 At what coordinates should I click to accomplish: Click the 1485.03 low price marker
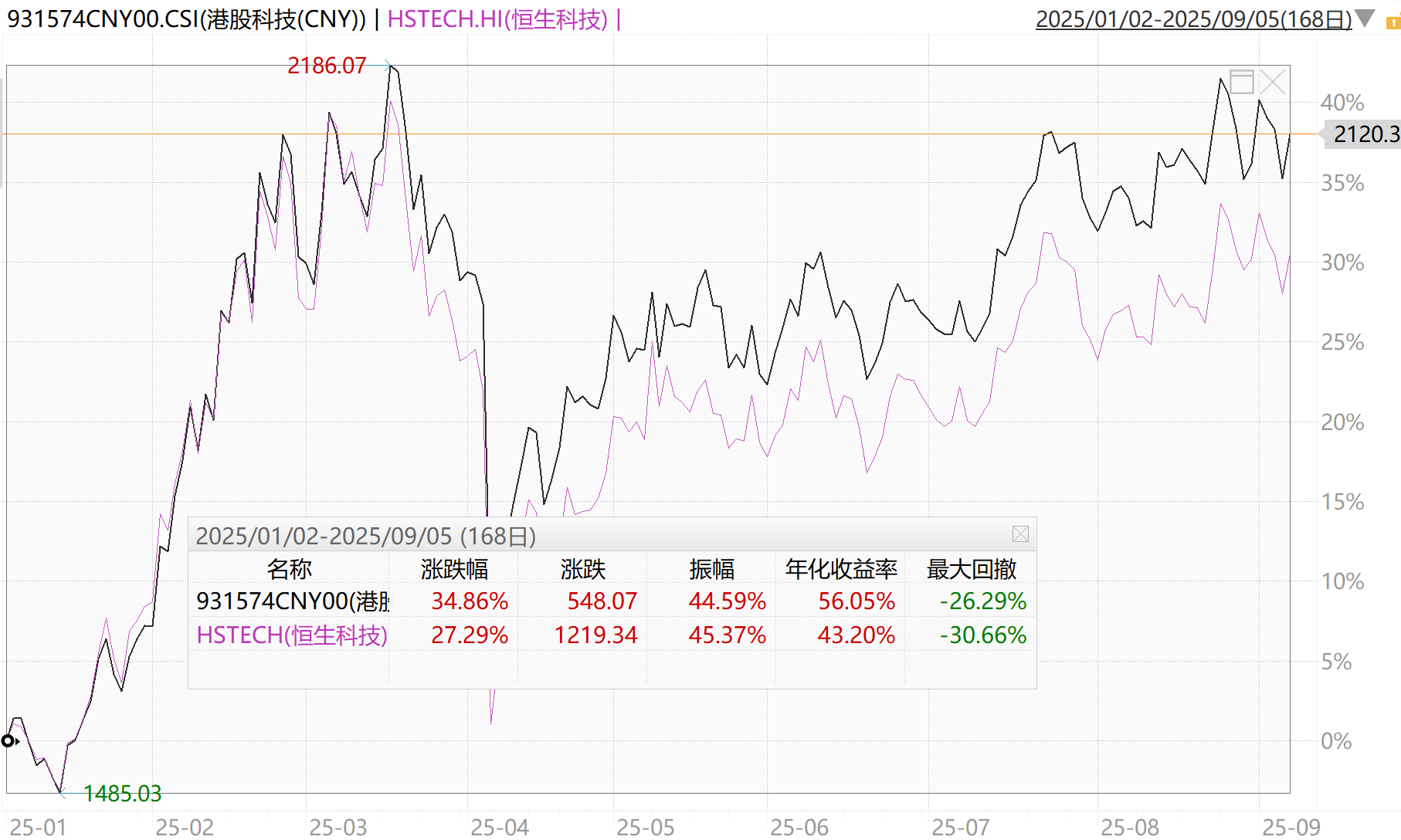tap(122, 794)
